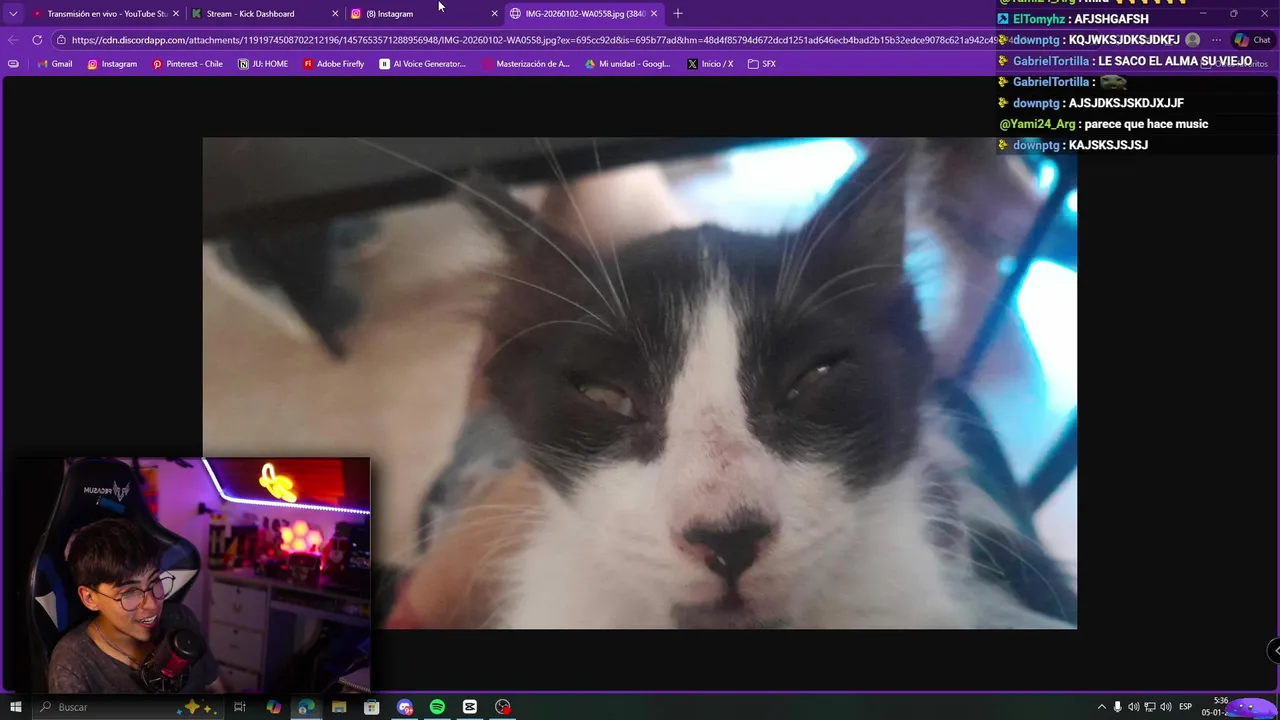
Task: Switch to Microsoft Edge on the taskbar
Action: click(306, 707)
